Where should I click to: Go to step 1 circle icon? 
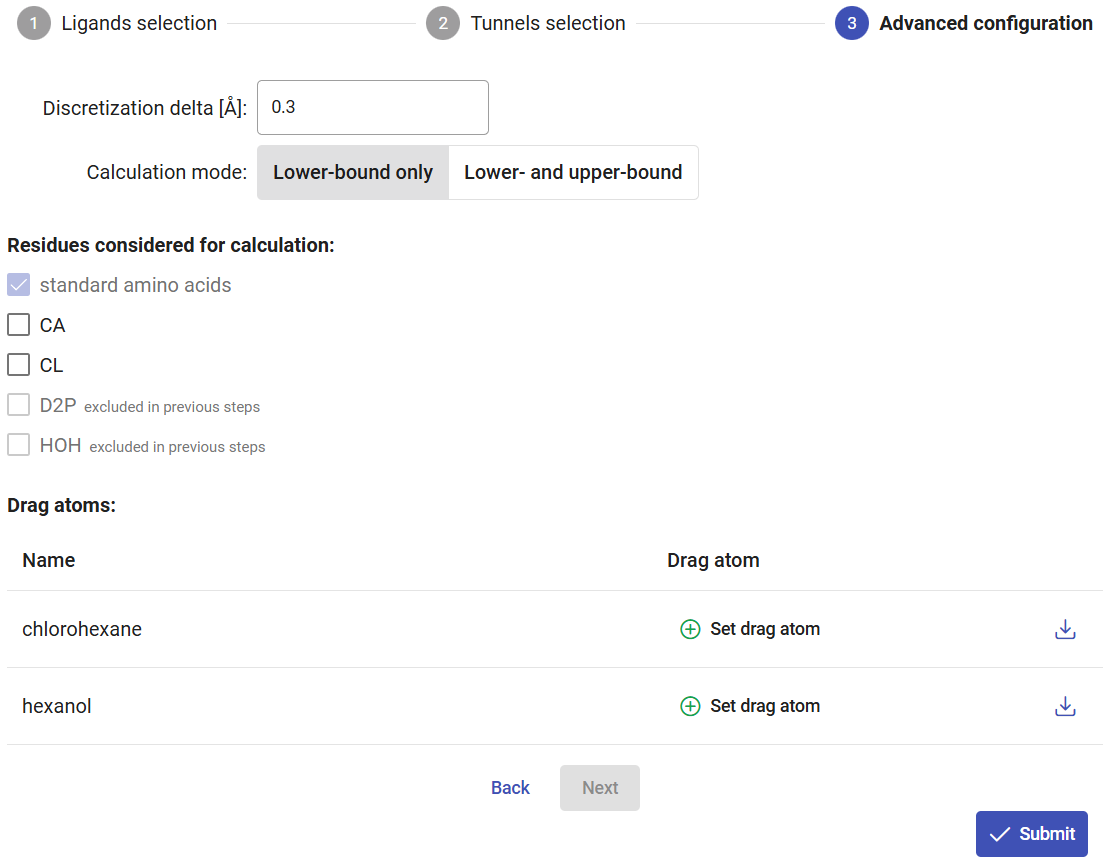tap(33, 23)
